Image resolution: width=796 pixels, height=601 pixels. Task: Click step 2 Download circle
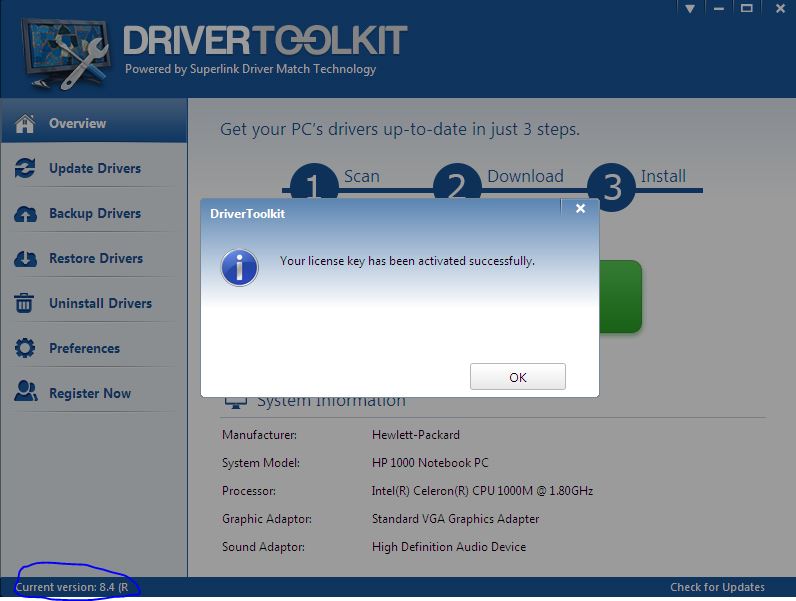(457, 182)
